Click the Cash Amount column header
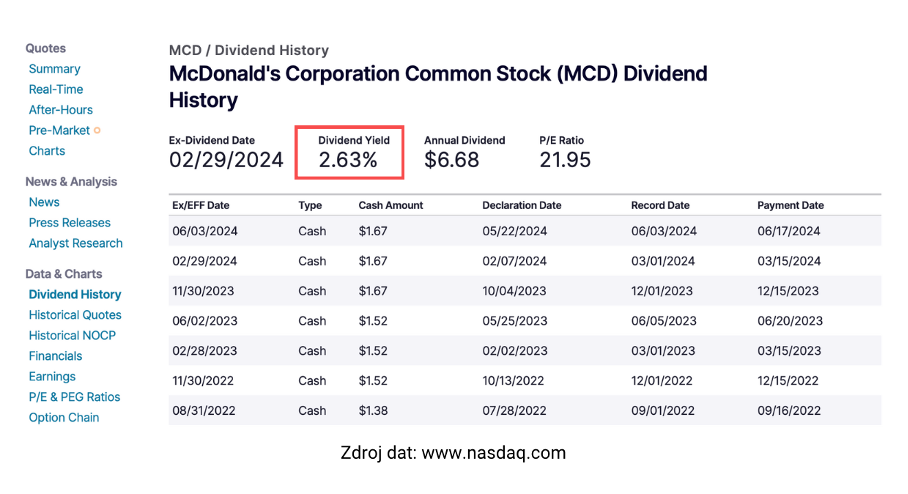Viewport: 908px width, 494px height. point(391,205)
